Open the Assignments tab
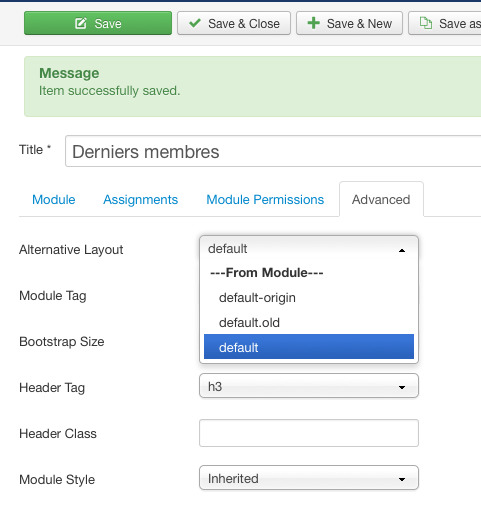This screenshot has width=481, height=506. coord(140,200)
